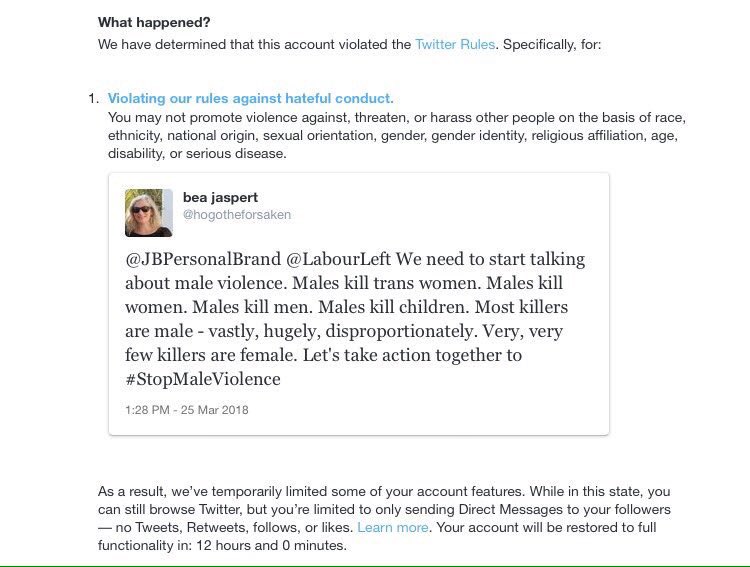Click the 'As a result' limitation paragraph

(384, 518)
